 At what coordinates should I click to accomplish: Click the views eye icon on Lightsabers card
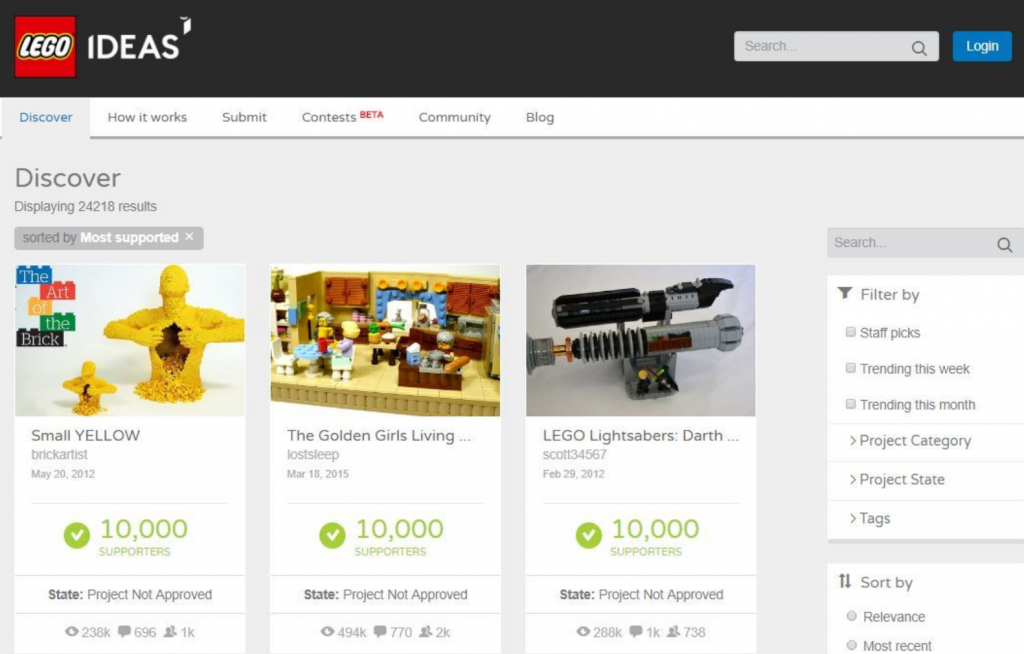[x=583, y=631]
